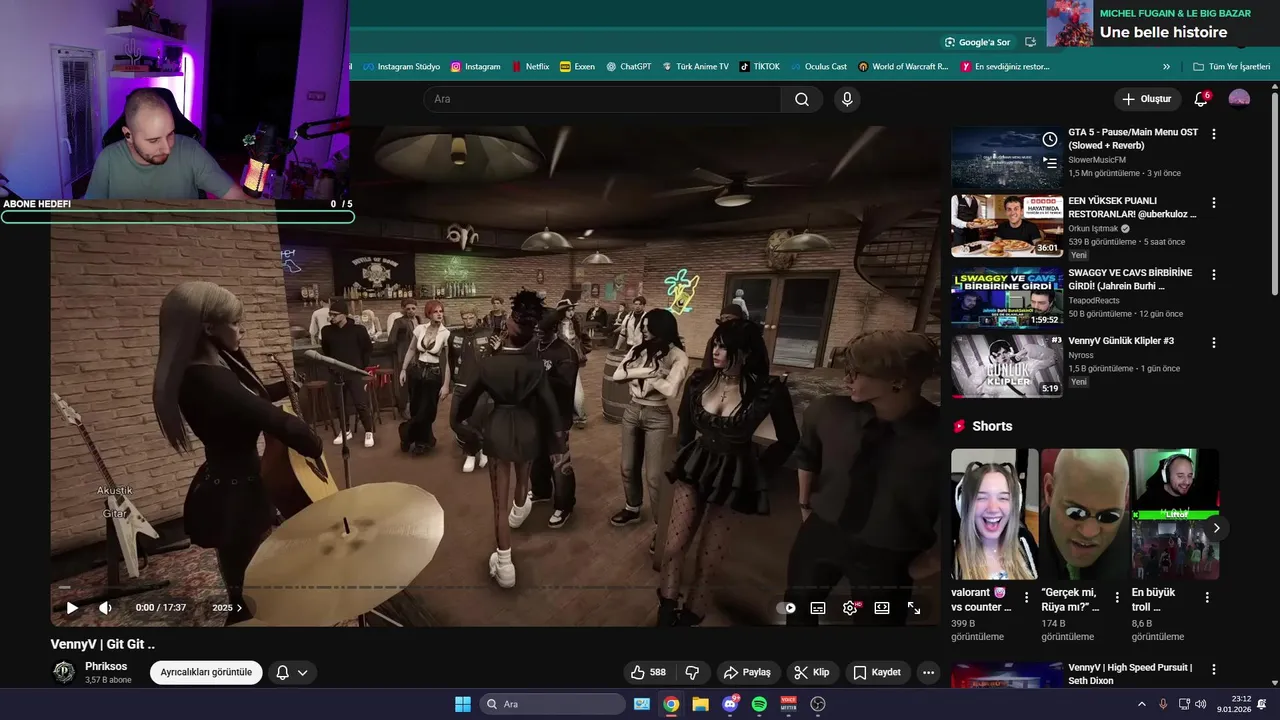Screen dimensions: 1280x720
Task: Open the TİKTOK bookmark
Action: coord(759,67)
